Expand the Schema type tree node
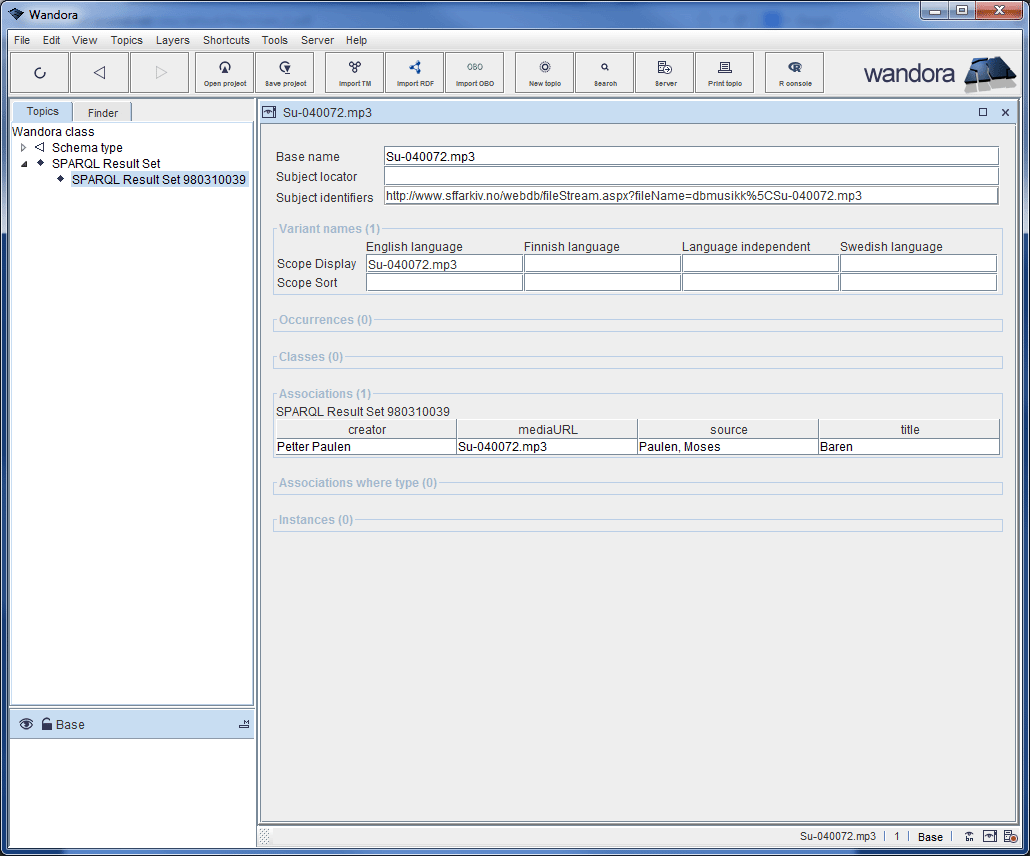This screenshot has width=1030, height=856. tap(22, 148)
